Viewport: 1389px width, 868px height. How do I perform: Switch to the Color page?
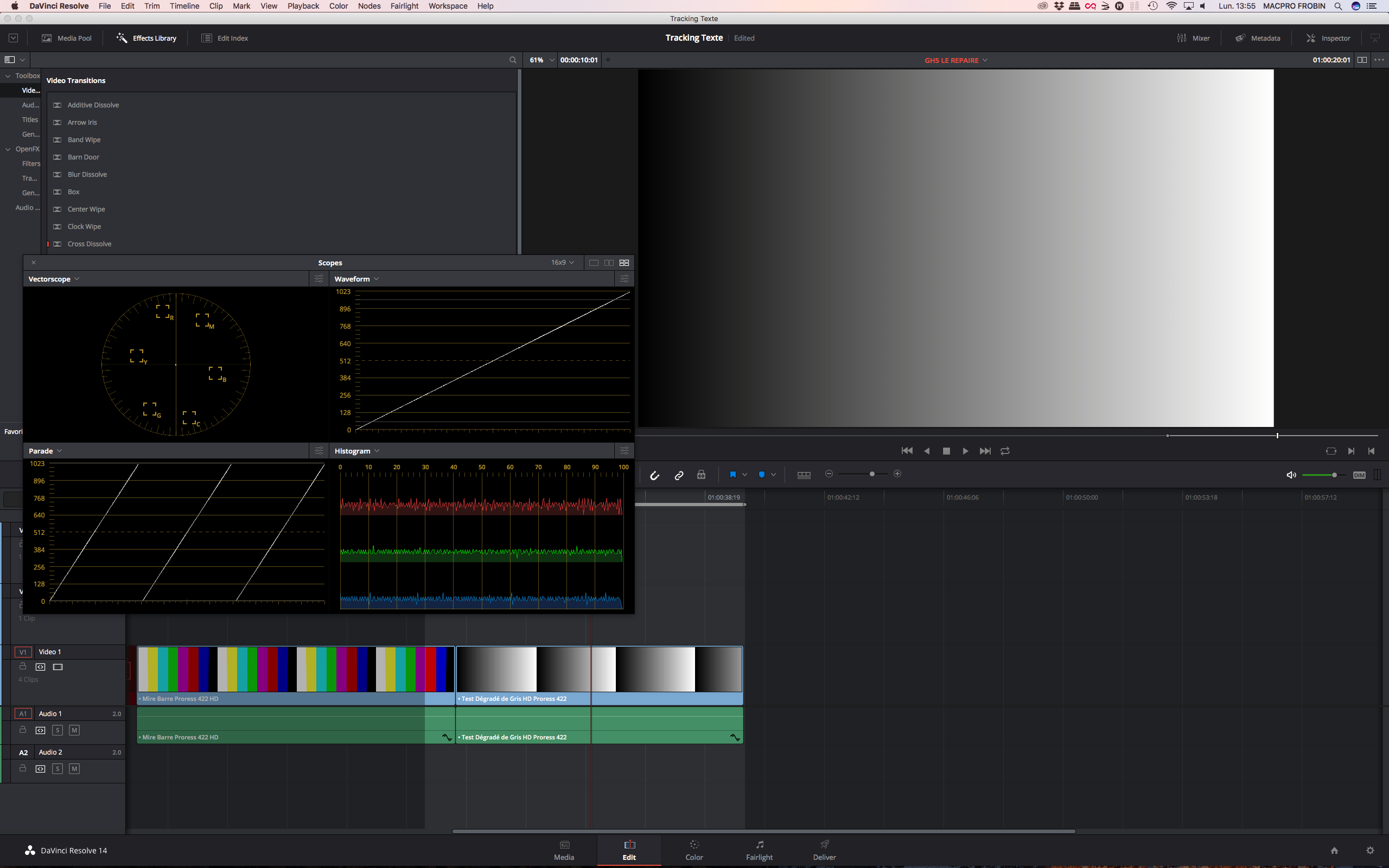coord(693,850)
